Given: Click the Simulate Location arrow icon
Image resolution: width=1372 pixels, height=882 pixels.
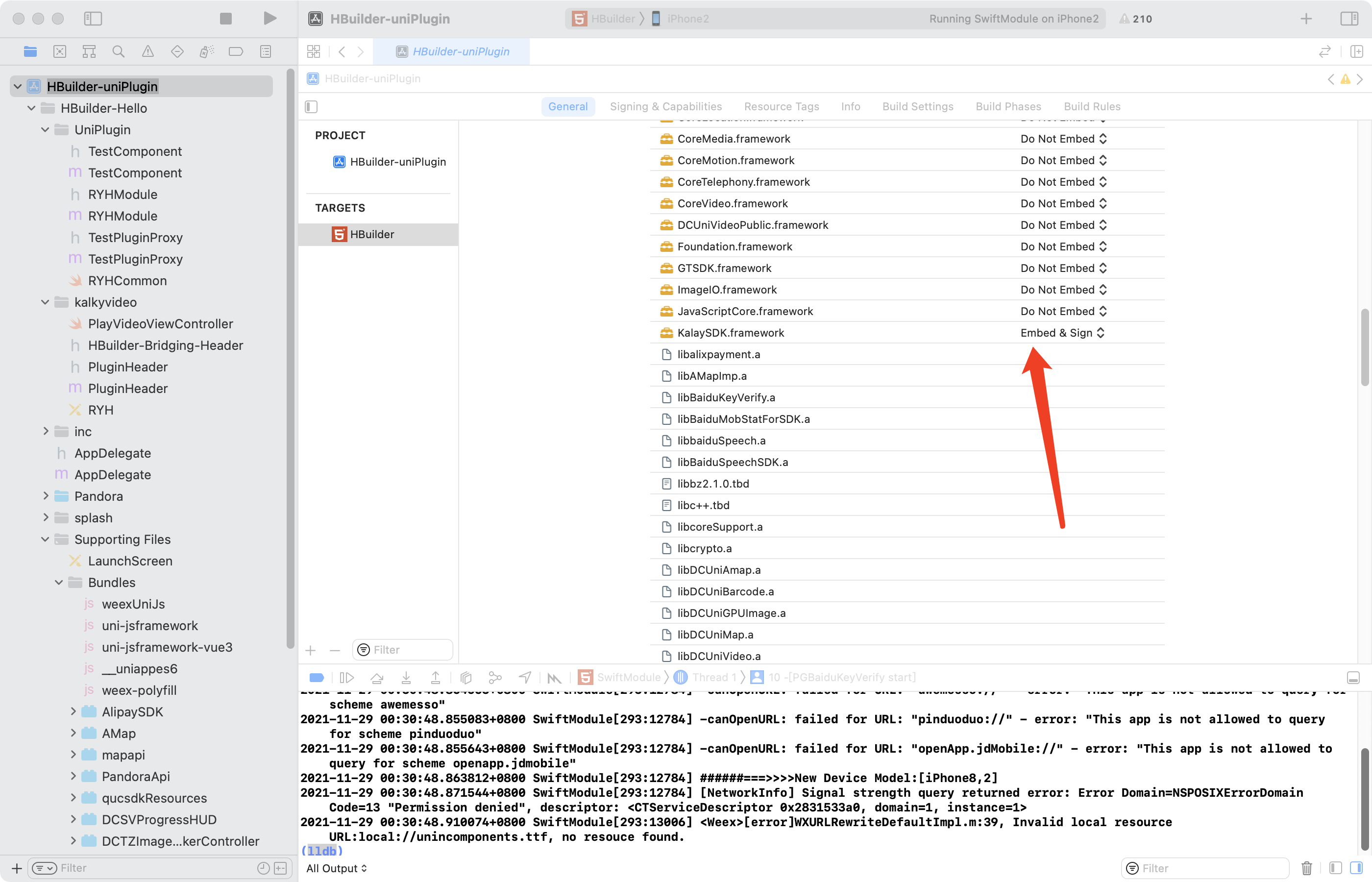Looking at the screenshot, I should 524,678.
